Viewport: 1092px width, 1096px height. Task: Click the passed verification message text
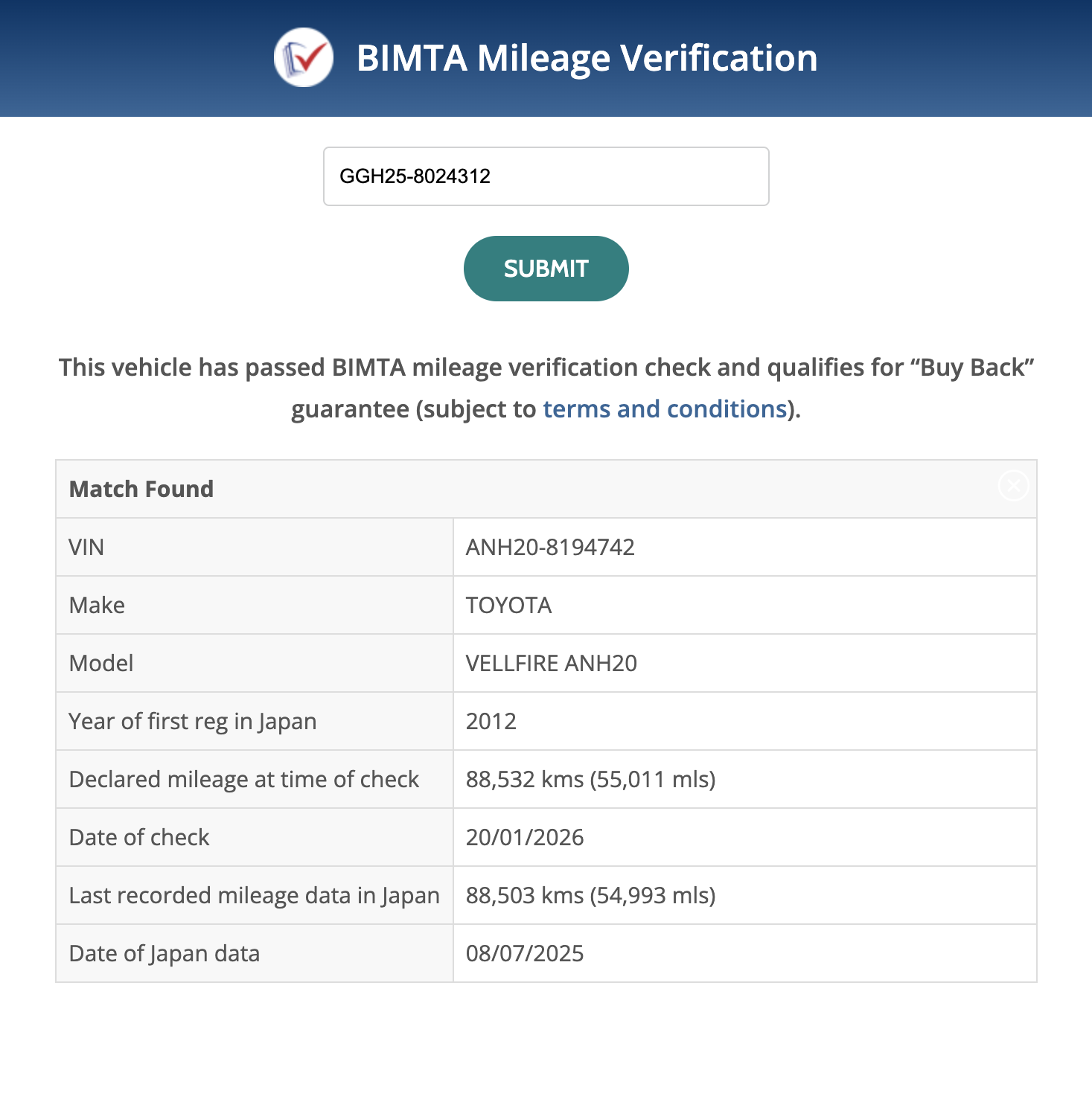(x=546, y=368)
